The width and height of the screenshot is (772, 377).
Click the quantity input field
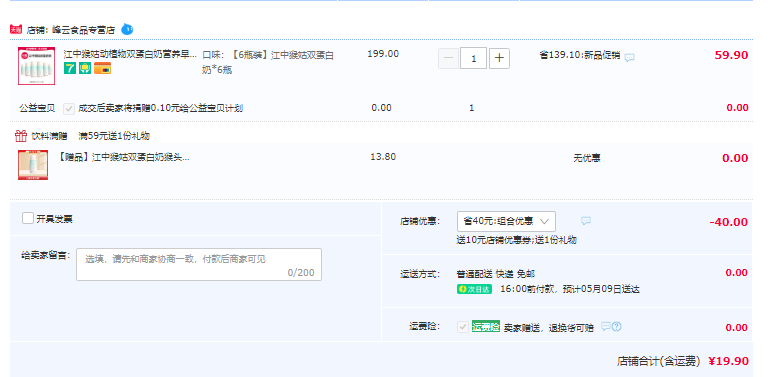pos(474,58)
